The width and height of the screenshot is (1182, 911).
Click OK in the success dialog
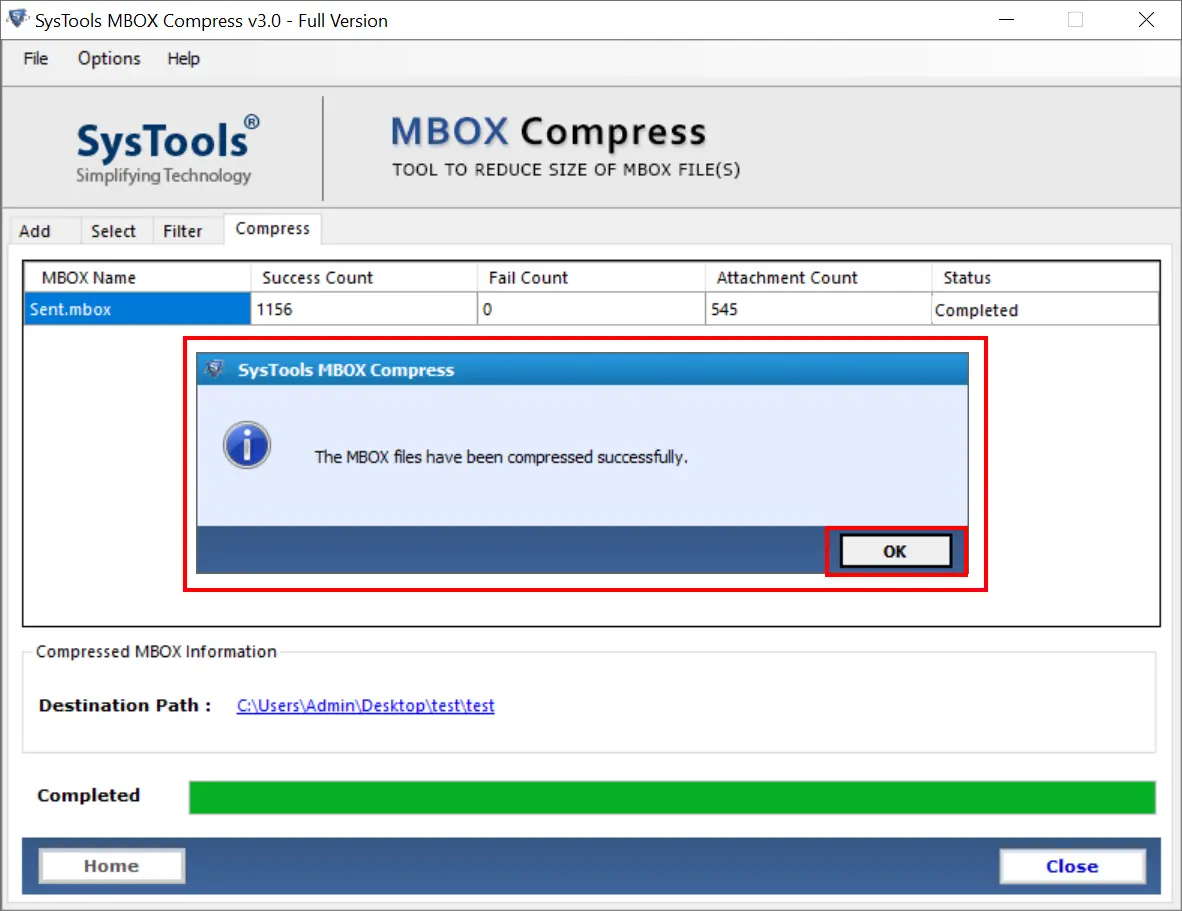pos(895,552)
